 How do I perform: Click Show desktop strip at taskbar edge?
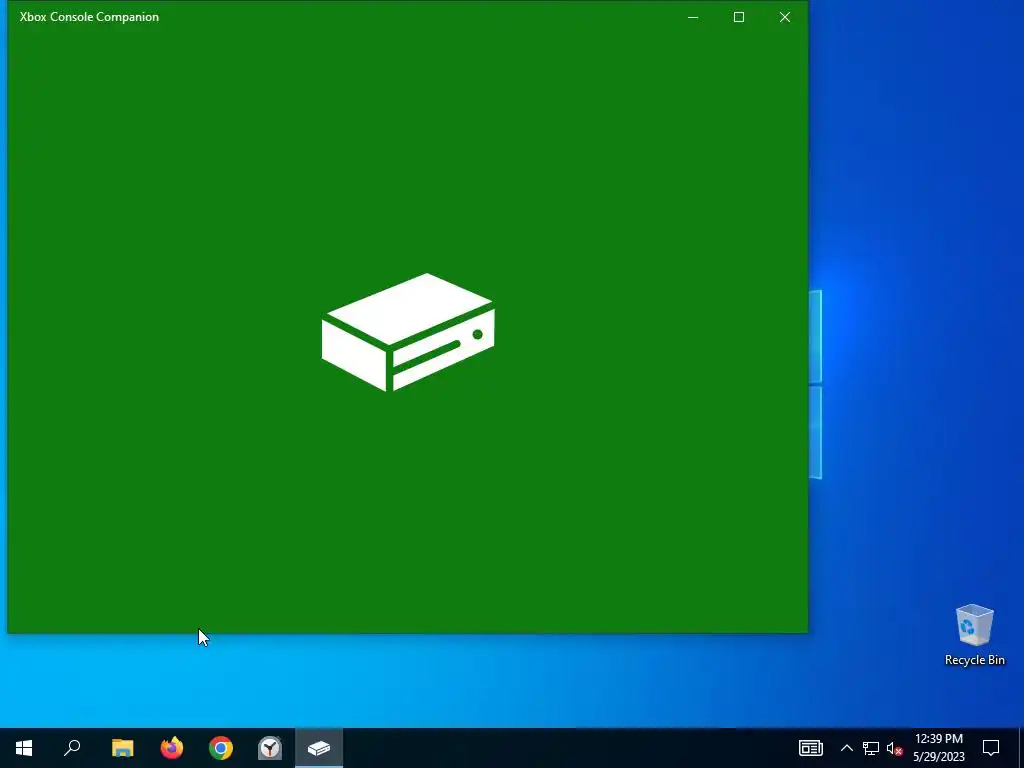pos(1021,748)
